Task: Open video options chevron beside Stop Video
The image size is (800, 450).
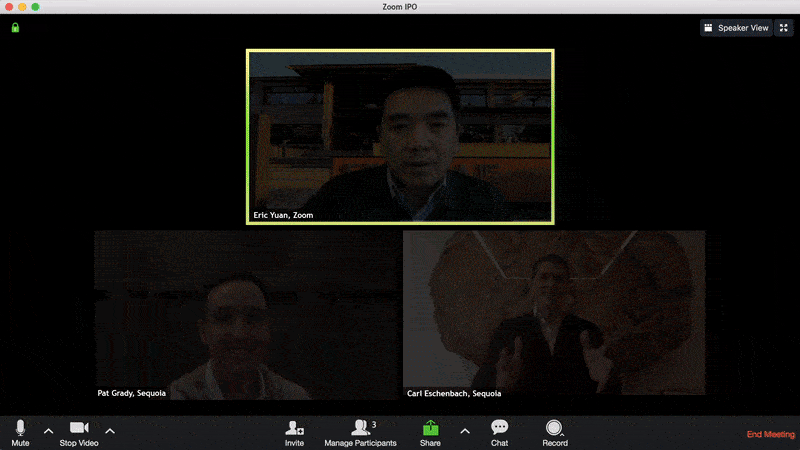Action: [110, 432]
